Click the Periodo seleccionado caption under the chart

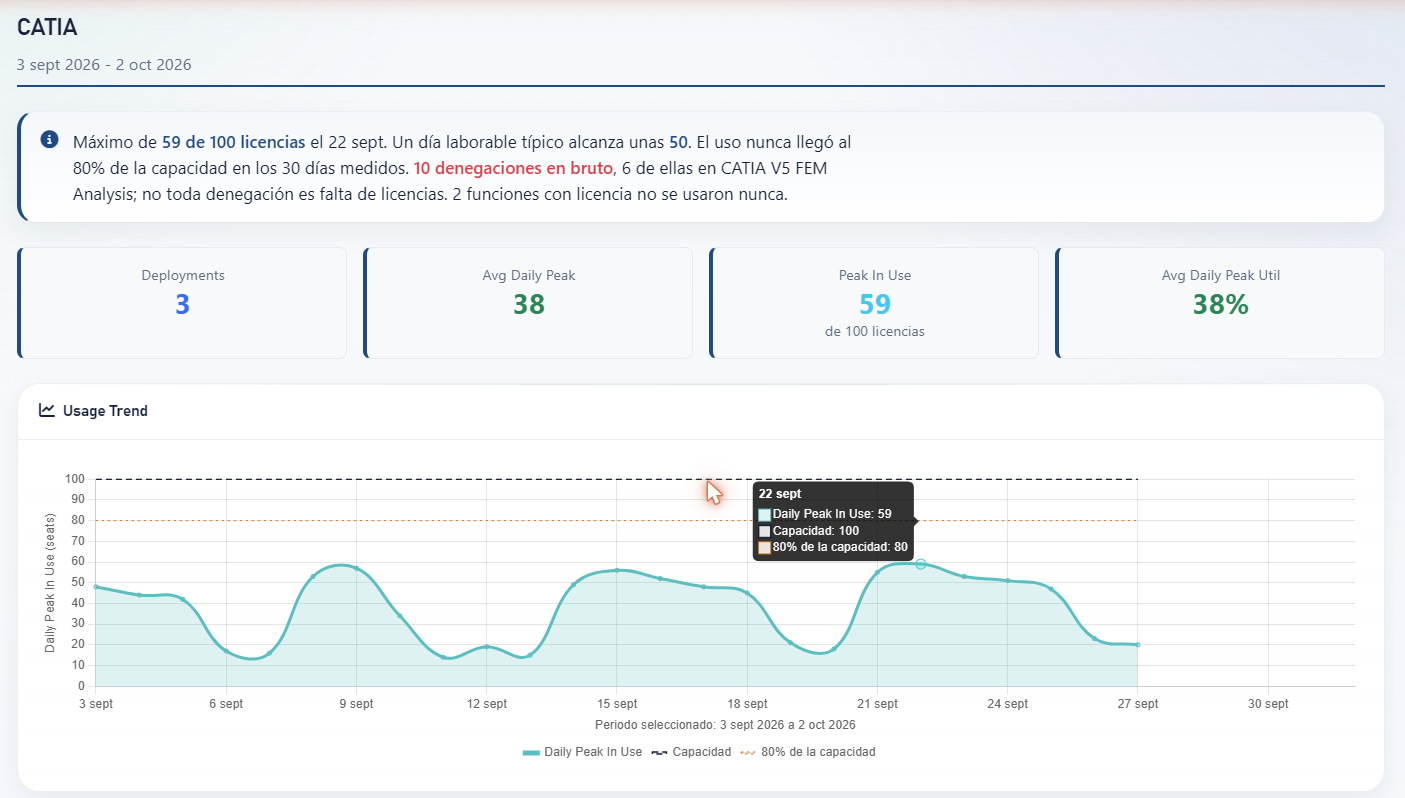coord(725,724)
